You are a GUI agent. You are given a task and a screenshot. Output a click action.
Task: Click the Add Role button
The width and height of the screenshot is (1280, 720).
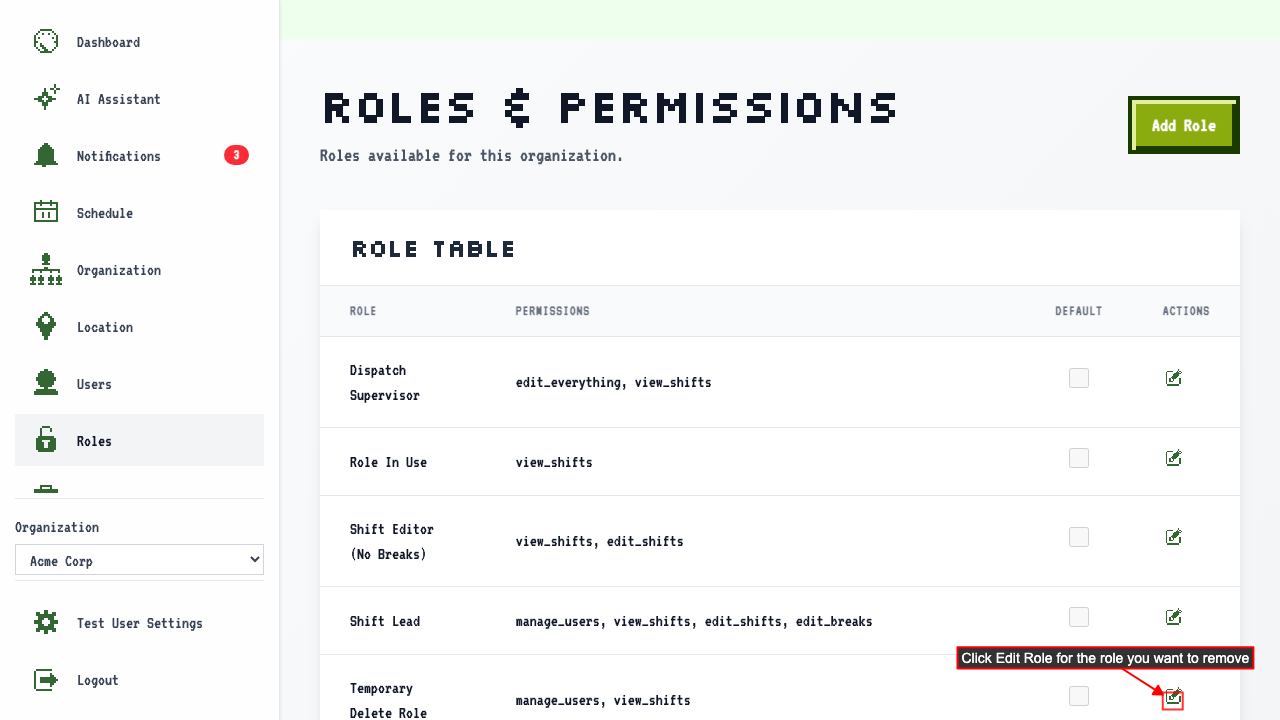(1184, 125)
